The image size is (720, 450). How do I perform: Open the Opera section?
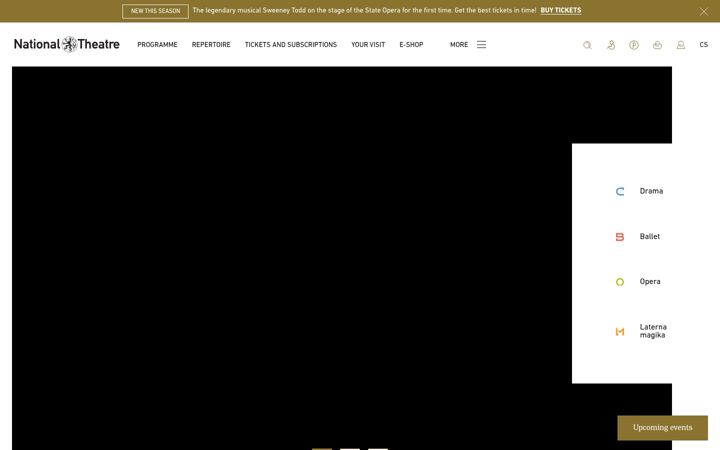coord(637,281)
